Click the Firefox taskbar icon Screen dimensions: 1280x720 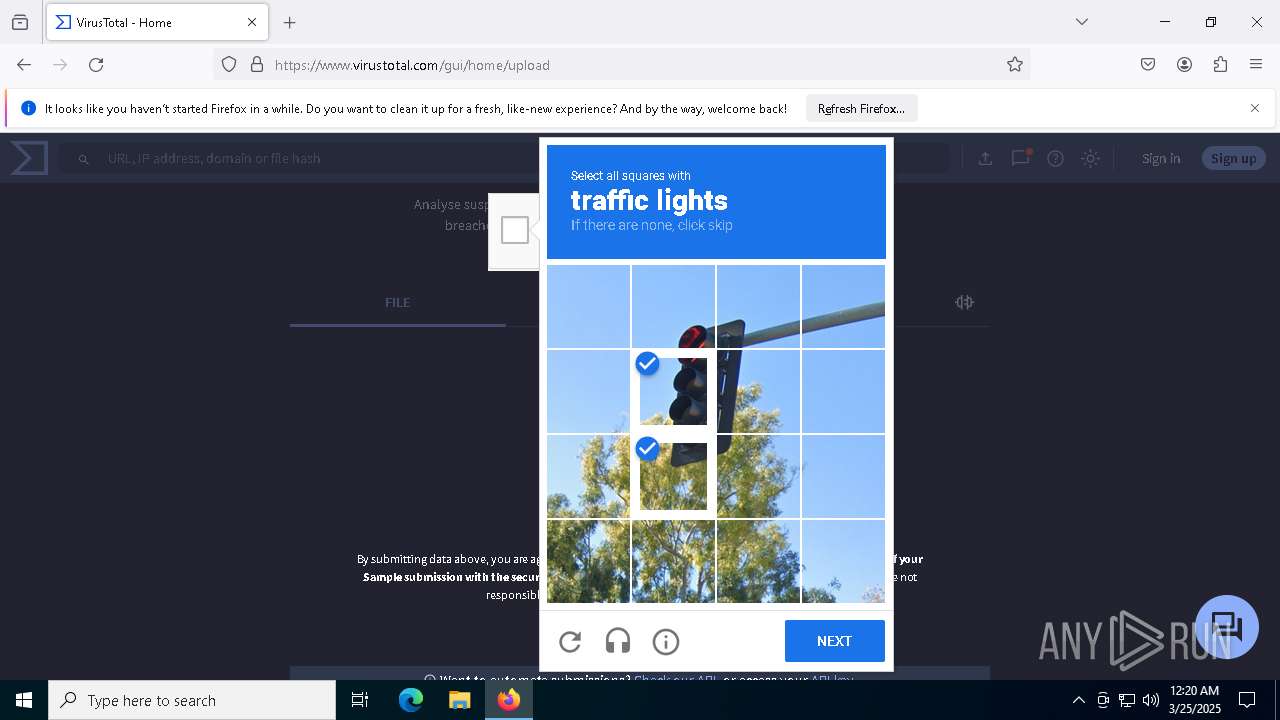click(x=509, y=700)
